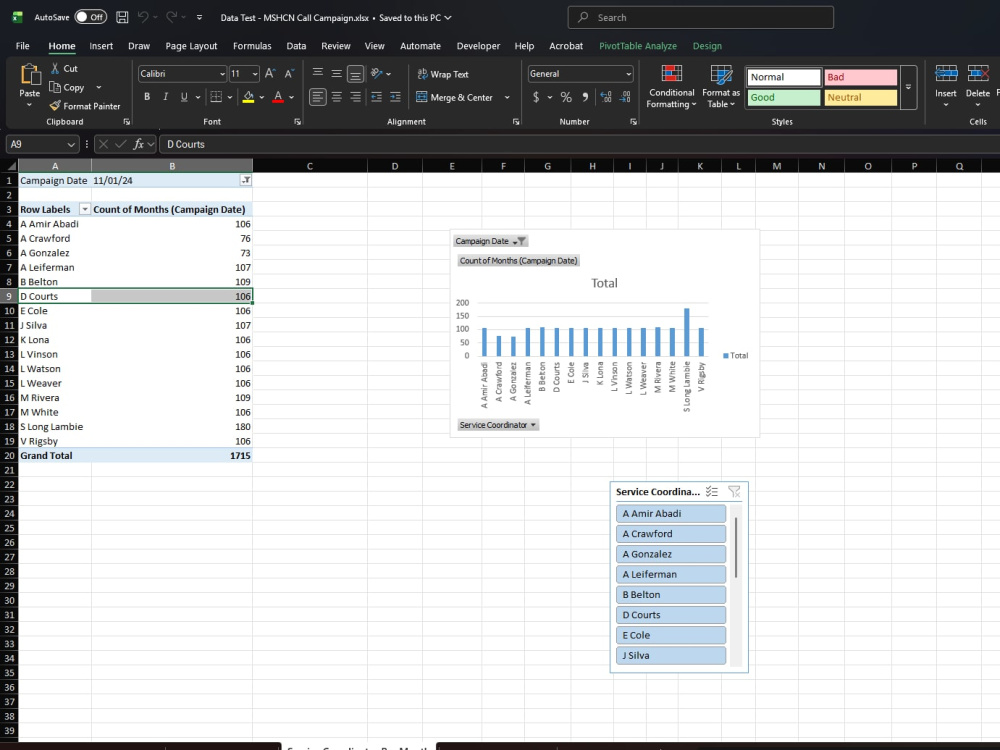Image resolution: width=1000 pixels, height=750 pixels.
Task: Click Increase Decimal icon
Action: click(x=606, y=97)
